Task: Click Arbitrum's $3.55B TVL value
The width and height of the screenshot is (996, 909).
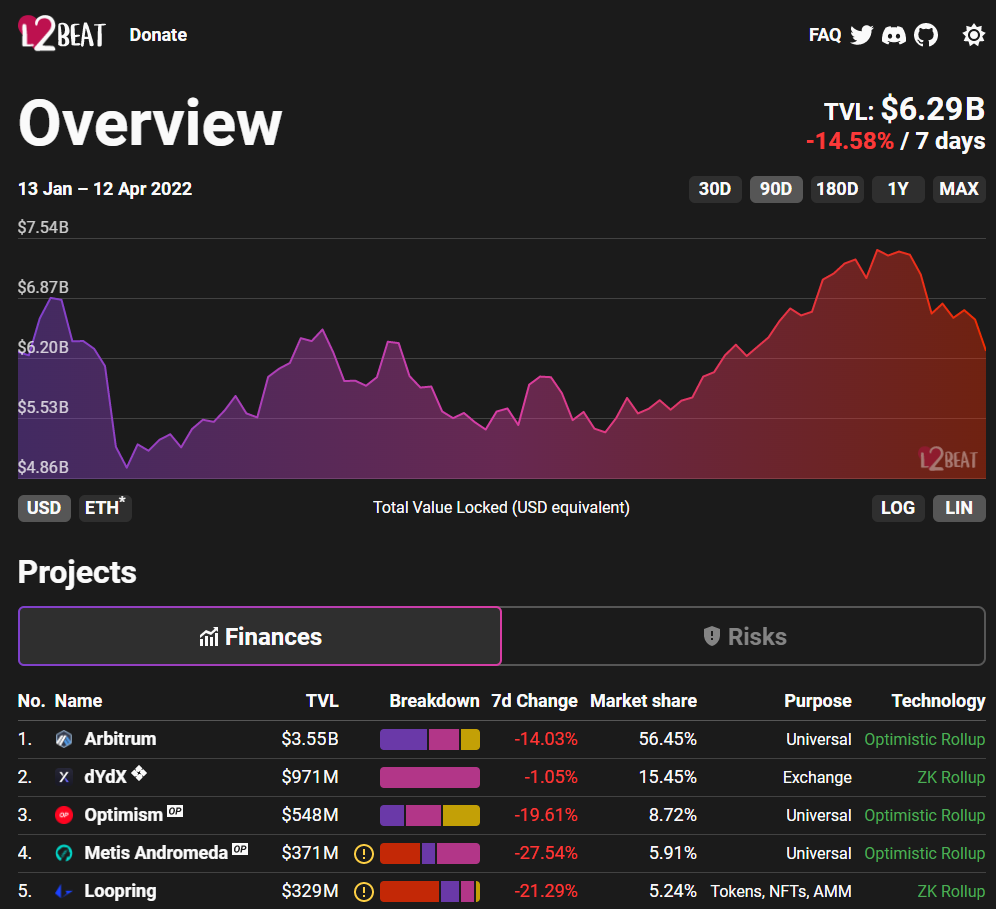Action: pyautogui.click(x=310, y=739)
